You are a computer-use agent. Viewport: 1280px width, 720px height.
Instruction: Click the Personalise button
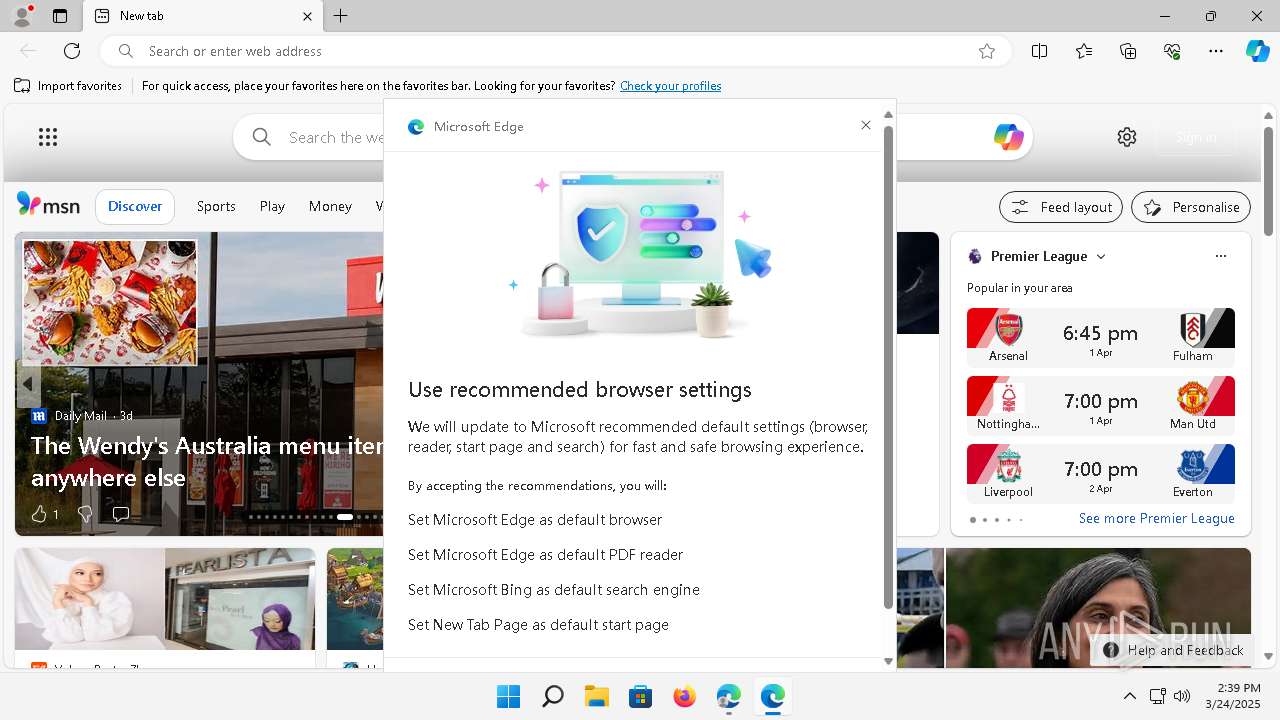[1191, 207]
